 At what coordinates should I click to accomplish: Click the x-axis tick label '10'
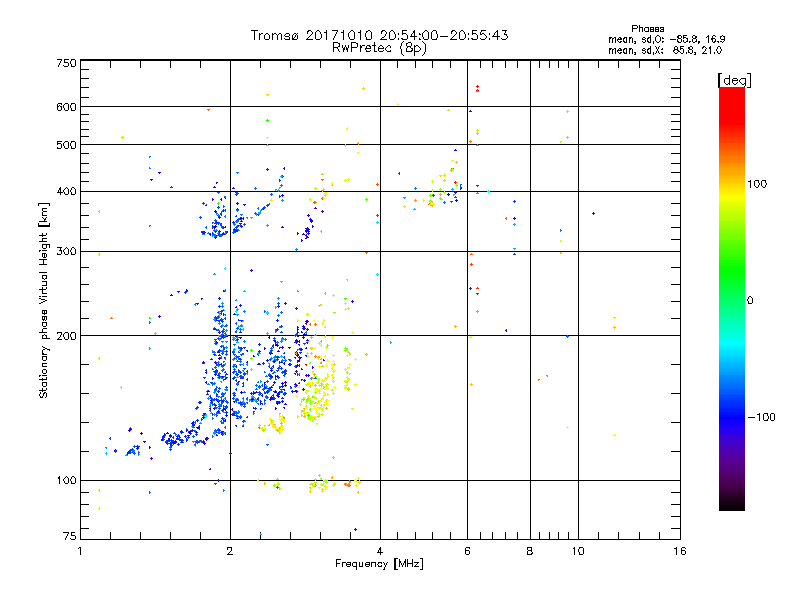(x=578, y=551)
